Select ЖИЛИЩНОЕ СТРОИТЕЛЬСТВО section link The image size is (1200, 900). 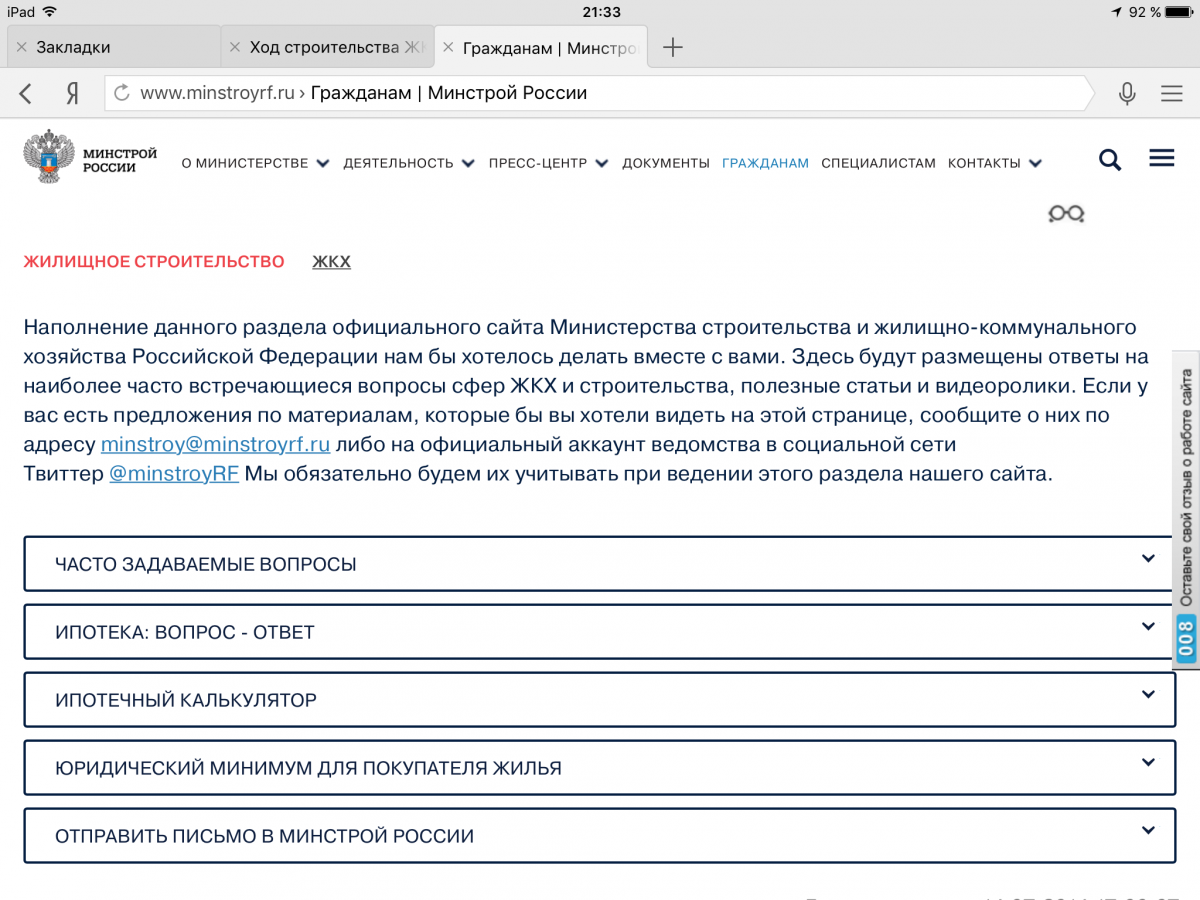pyautogui.click(x=154, y=262)
